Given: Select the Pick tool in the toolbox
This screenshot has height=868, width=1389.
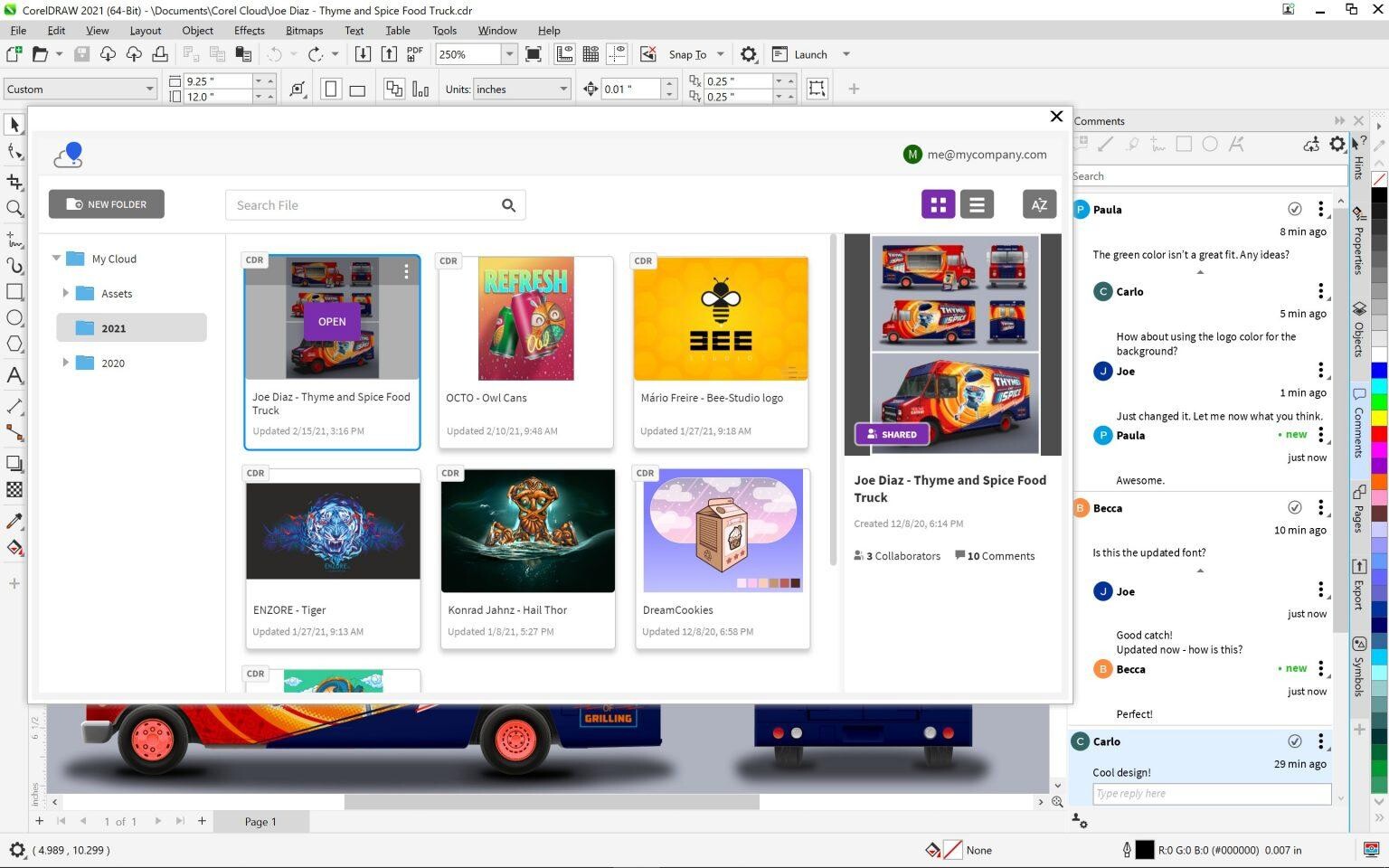Looking at the screenshot, I should click(x=14, y=124).
